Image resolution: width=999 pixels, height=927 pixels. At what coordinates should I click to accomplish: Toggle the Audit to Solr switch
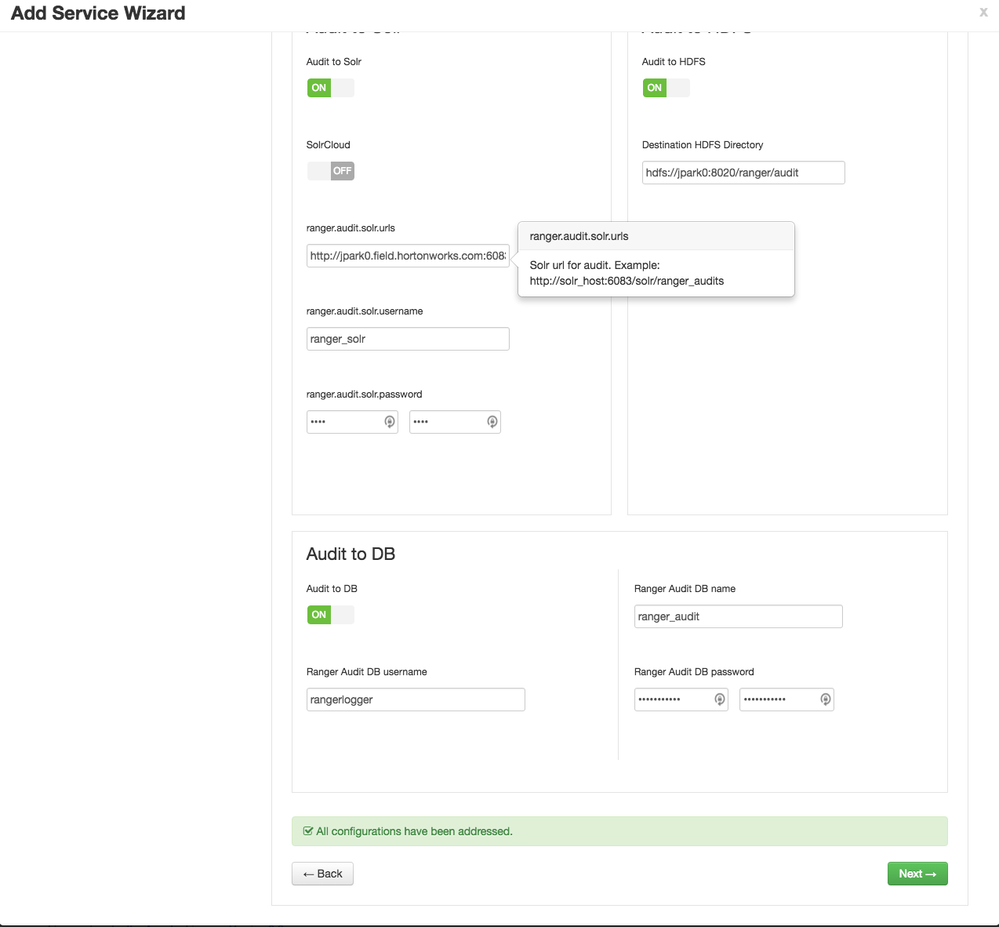330,88
